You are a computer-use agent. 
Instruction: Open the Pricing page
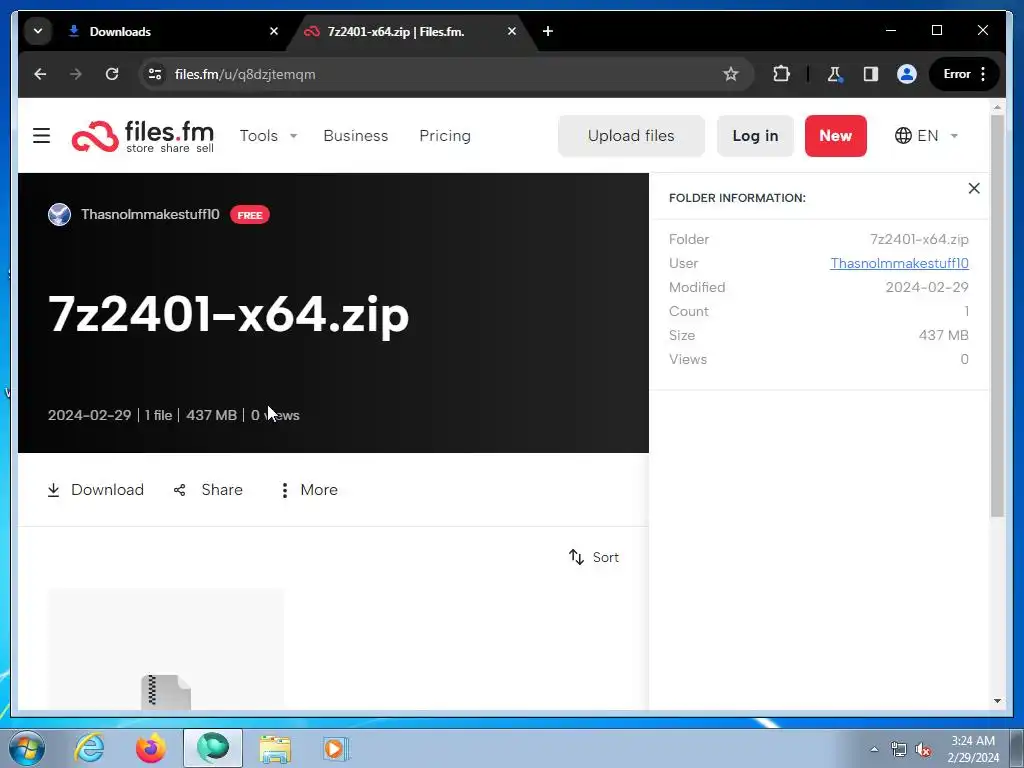pyautogui.click(x=445, y=136)
